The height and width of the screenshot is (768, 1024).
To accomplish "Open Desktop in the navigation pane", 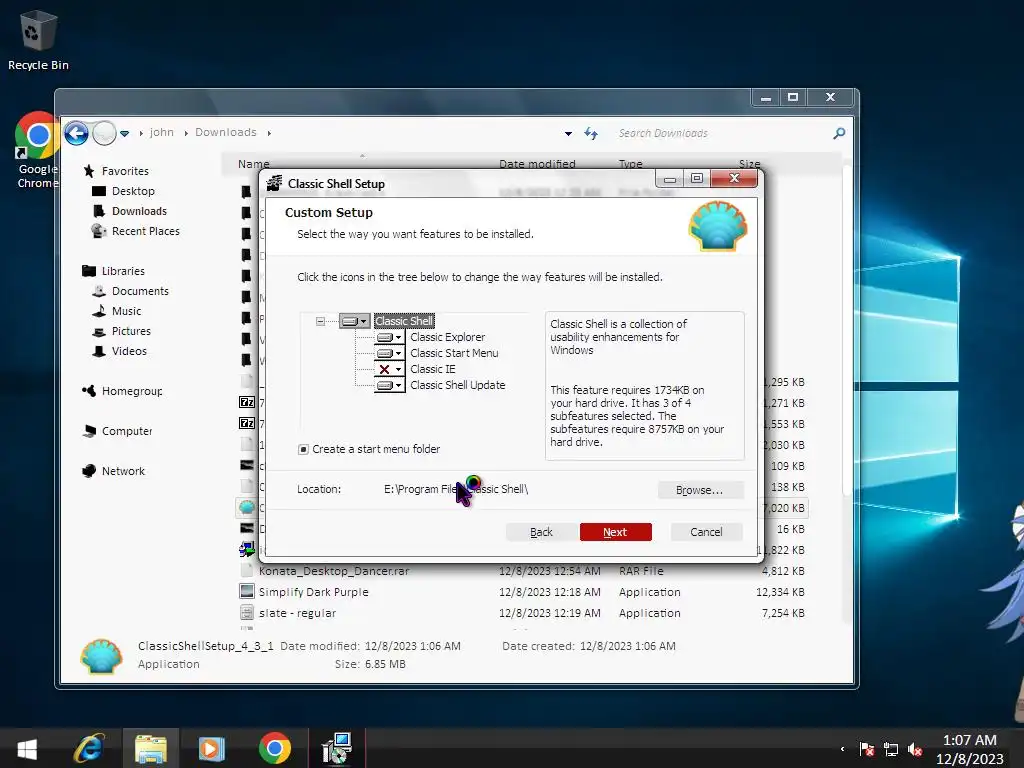I will click(x=133, y=191).
